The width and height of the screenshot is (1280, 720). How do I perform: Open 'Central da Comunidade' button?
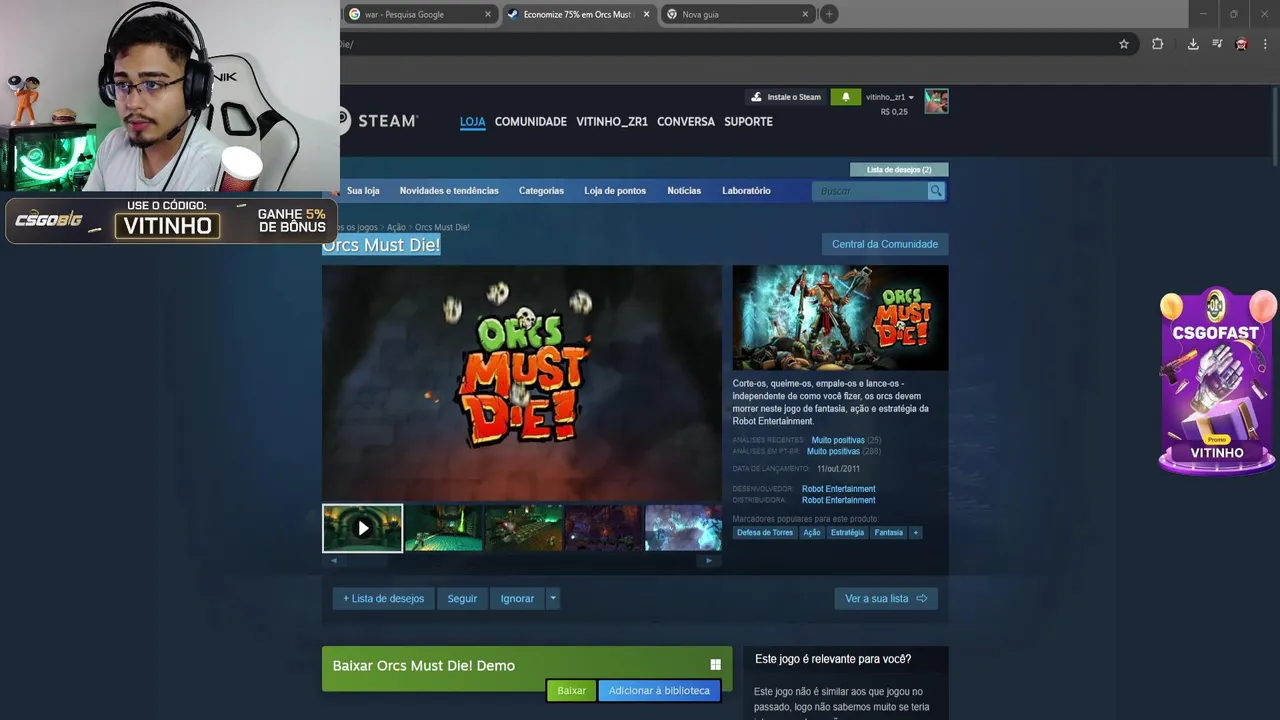pos(885,244)
